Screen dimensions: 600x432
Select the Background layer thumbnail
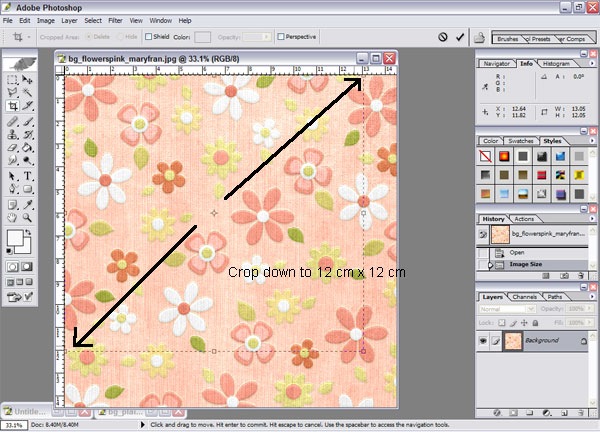511,340
